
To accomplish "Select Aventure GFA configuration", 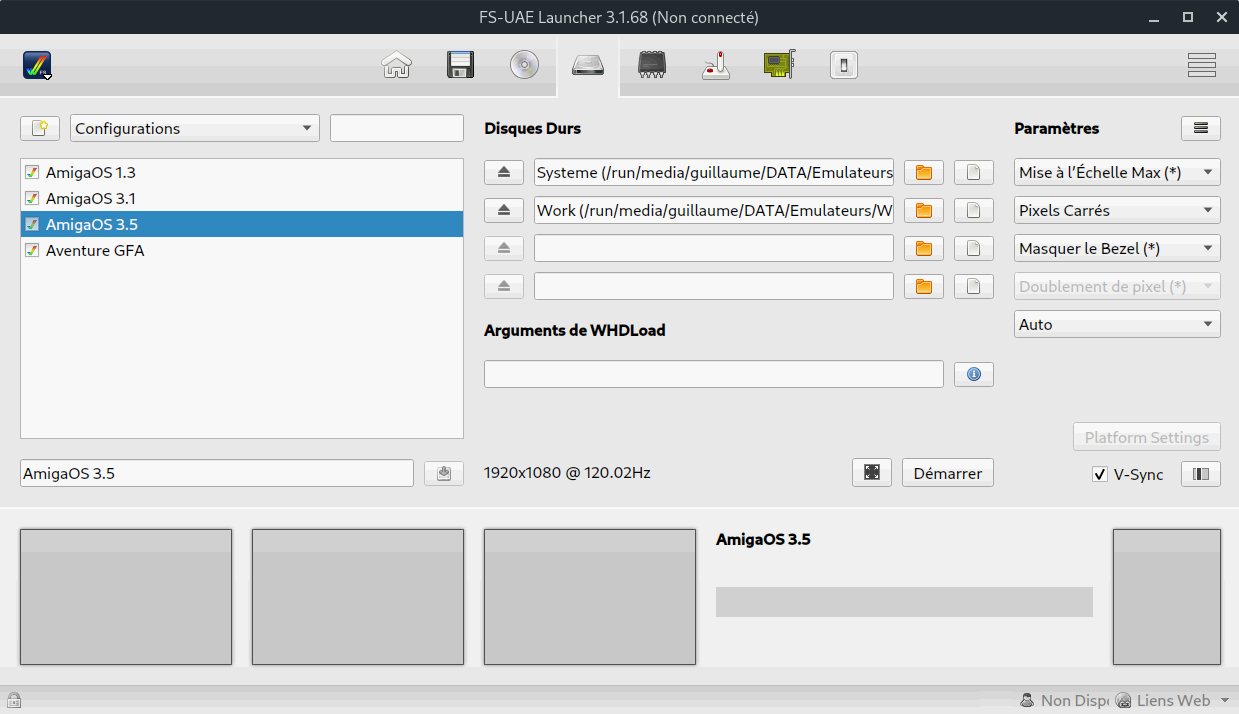I will point(242,250).
